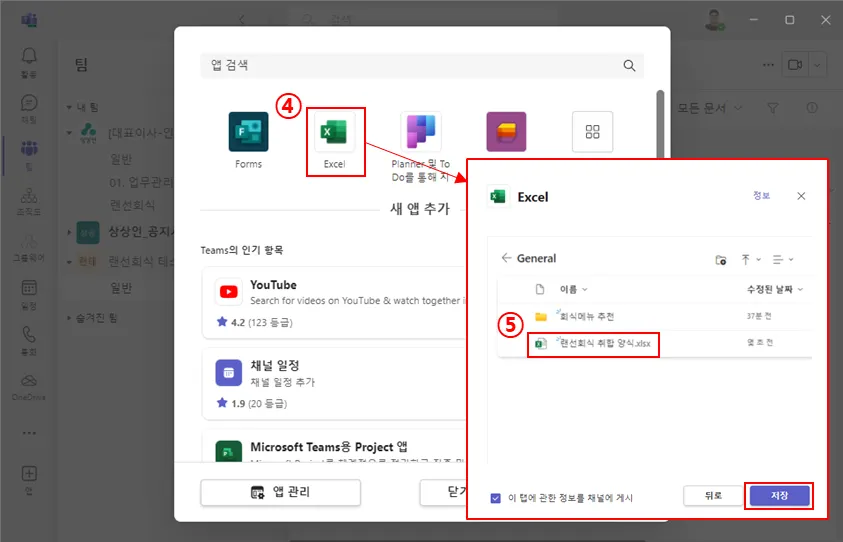Viewport: 843px width, 542px height.
Task: Open the purple stacked-layers app icon
Action: (506, 132)
